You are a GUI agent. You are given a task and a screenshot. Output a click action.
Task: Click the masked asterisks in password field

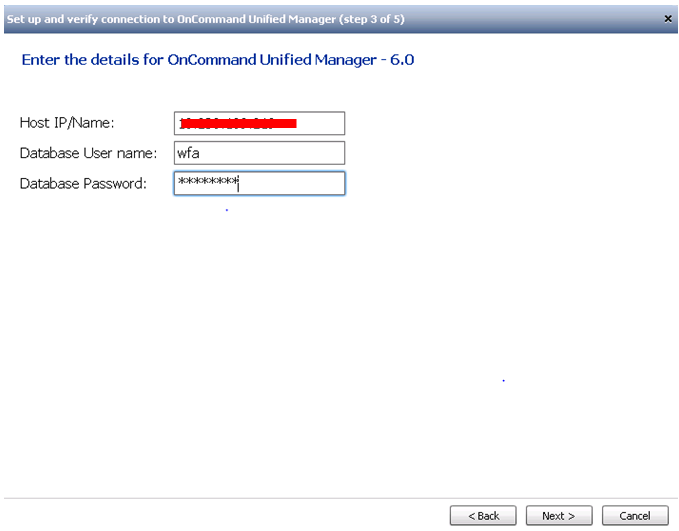(208, 181)
